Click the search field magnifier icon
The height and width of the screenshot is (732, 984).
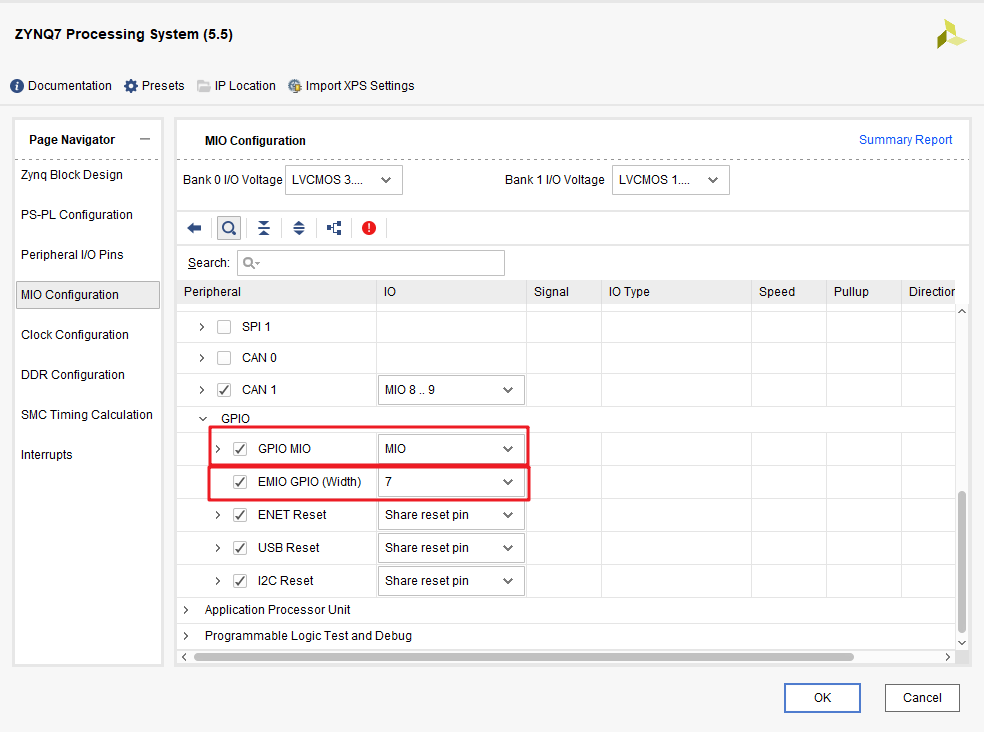[x=250, y=263]
